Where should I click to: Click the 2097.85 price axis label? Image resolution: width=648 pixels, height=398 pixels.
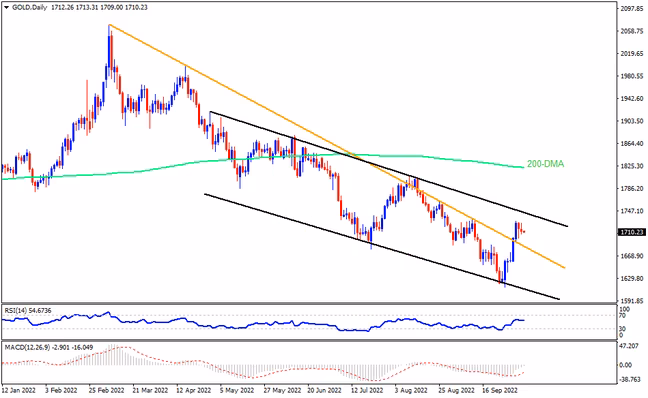[632, 9]
